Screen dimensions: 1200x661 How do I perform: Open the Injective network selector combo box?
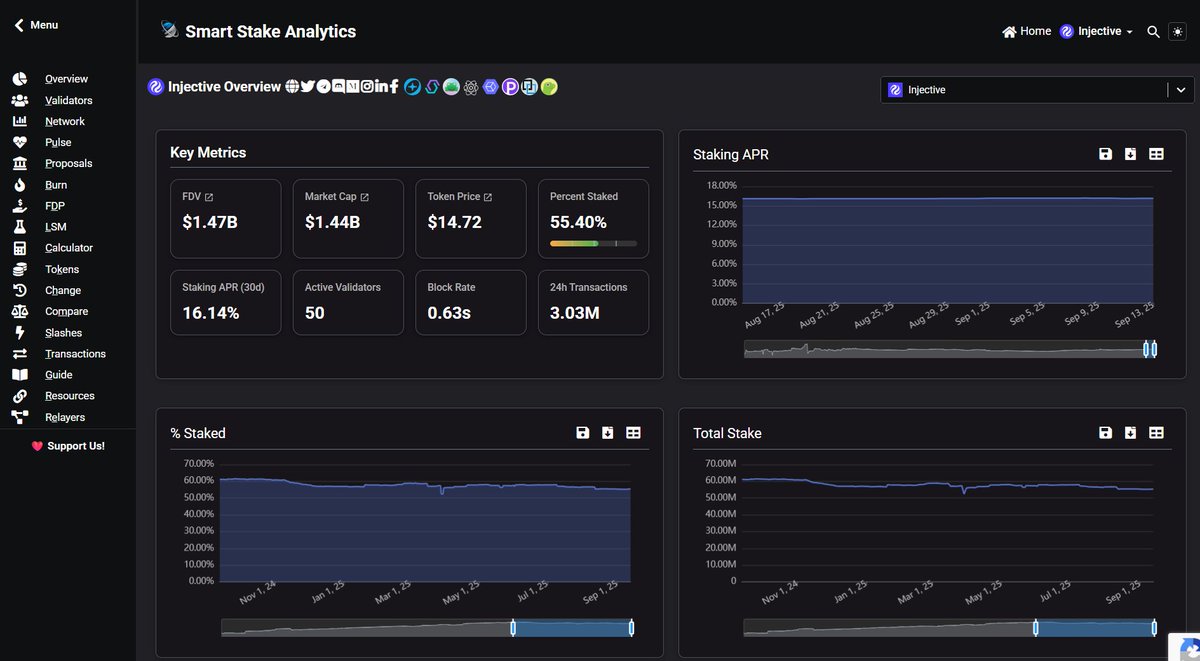1037,90
